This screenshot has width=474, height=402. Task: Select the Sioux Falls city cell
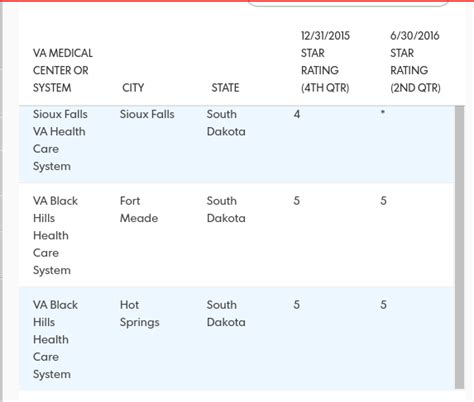[x=147, y=114]
